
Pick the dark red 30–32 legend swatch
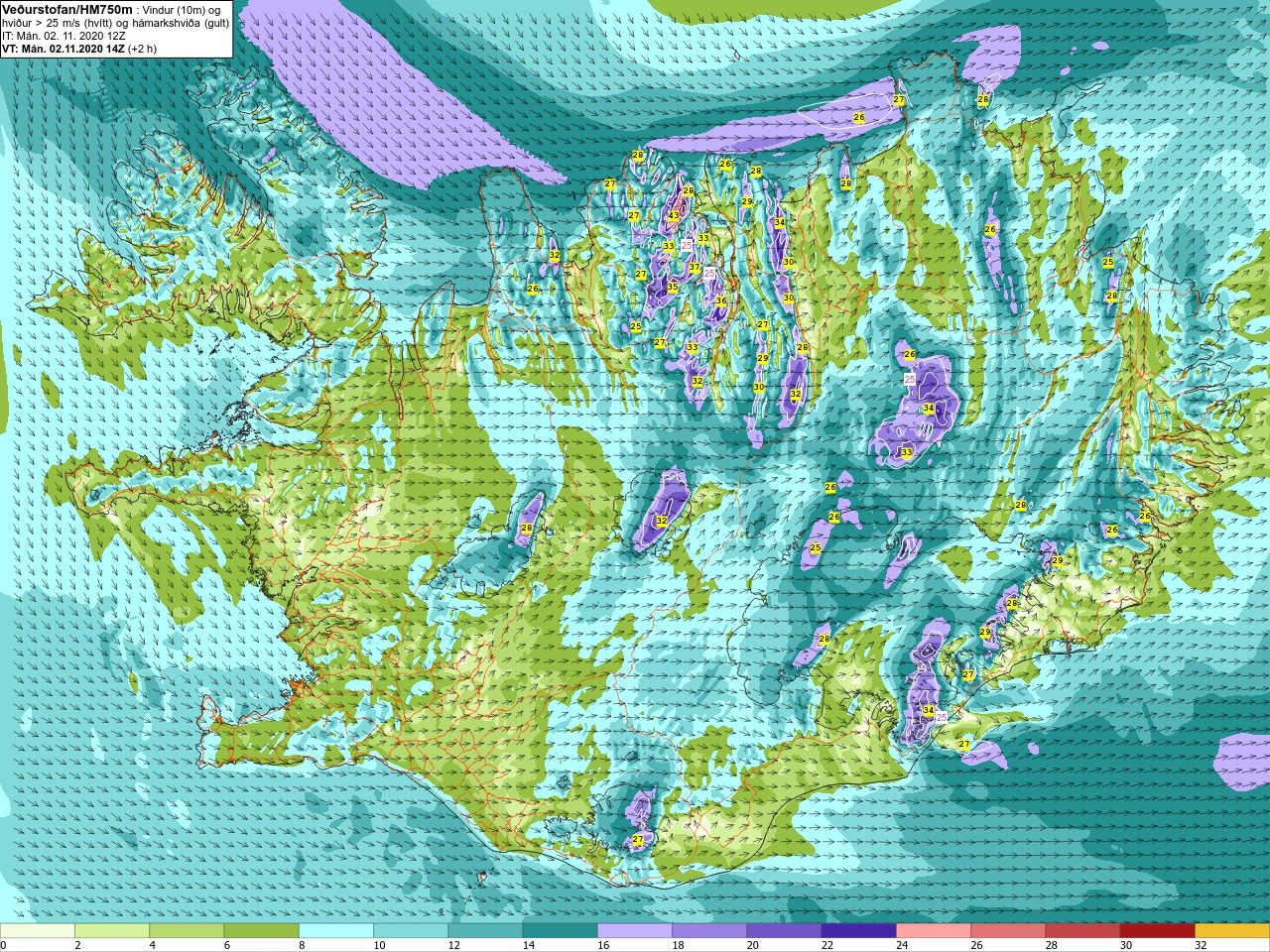(x=1158, y=931)
